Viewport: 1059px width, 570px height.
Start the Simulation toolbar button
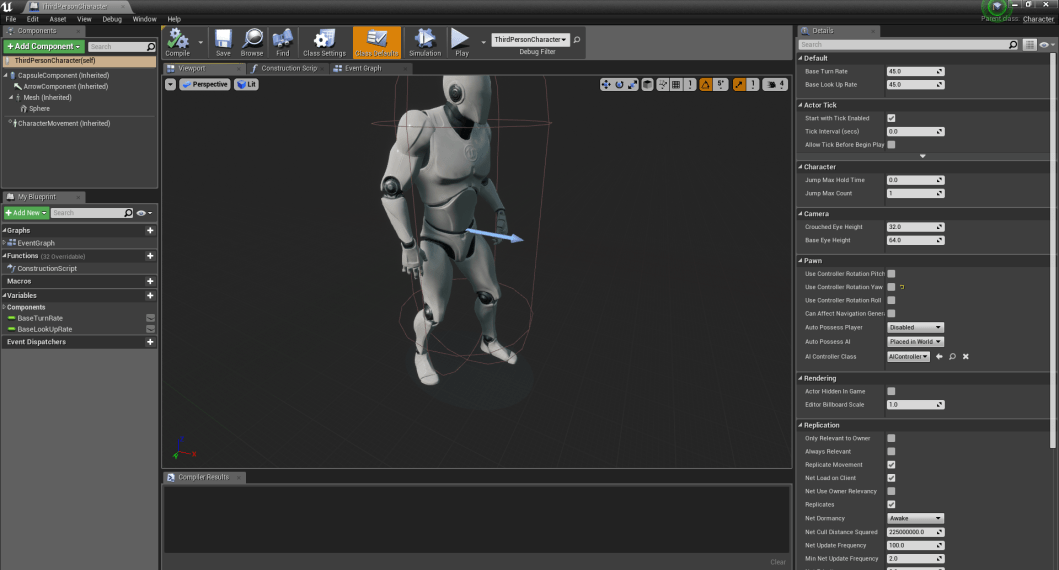pyautogui.click(x=425, y=41)
